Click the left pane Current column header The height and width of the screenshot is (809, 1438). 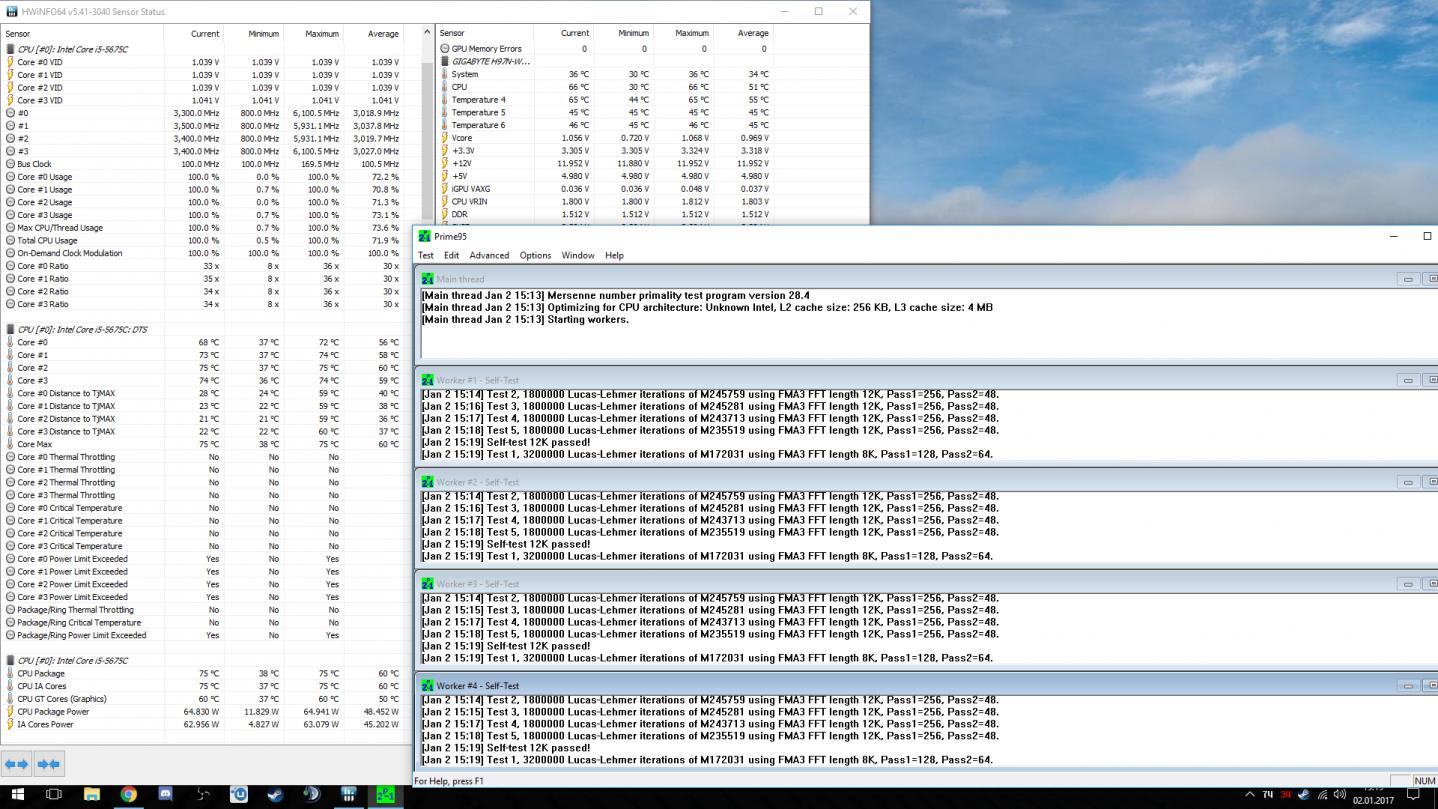(193, 34)
